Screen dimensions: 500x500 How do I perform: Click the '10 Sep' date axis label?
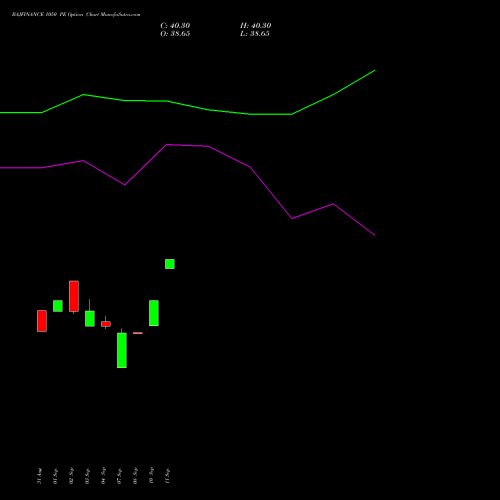pos(151,476)
